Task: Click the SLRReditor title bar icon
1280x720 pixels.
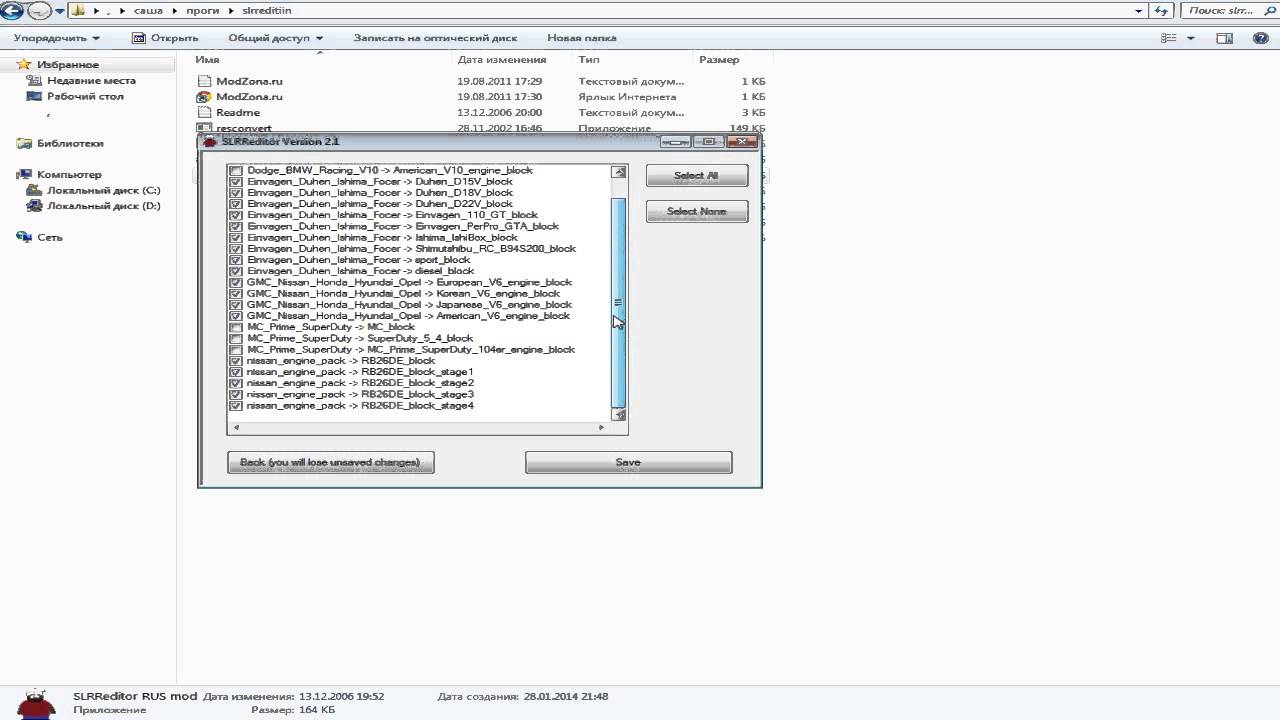Action: [210, 142]
